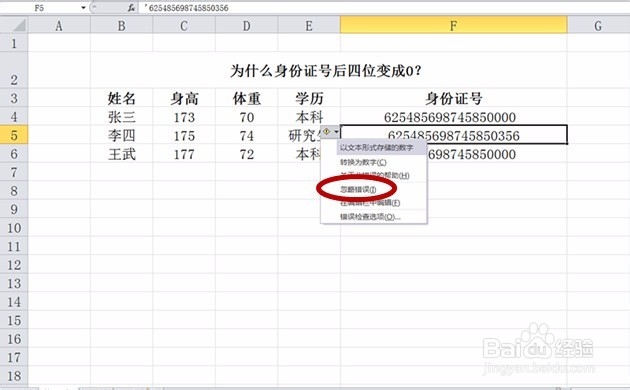Select row header 7
Image resolution: width=630 pixels, height=390 pixels.
14,172
